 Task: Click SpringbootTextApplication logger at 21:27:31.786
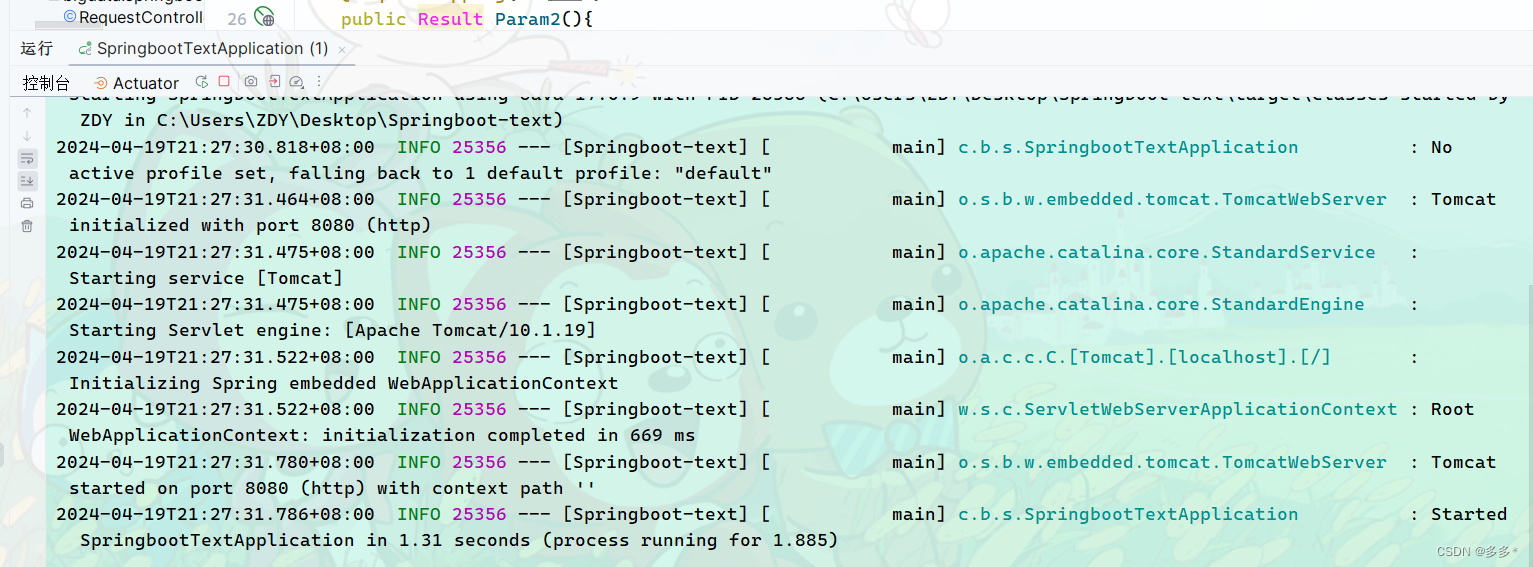[x=1128, y=514]
